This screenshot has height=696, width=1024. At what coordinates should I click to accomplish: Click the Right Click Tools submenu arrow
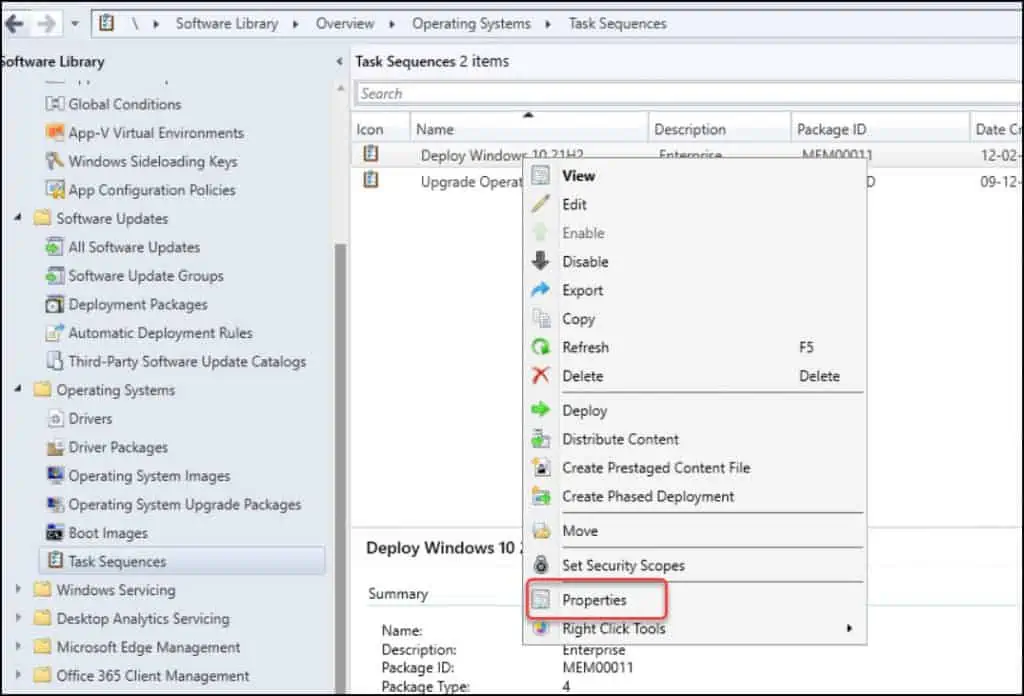tap(849, 628)
